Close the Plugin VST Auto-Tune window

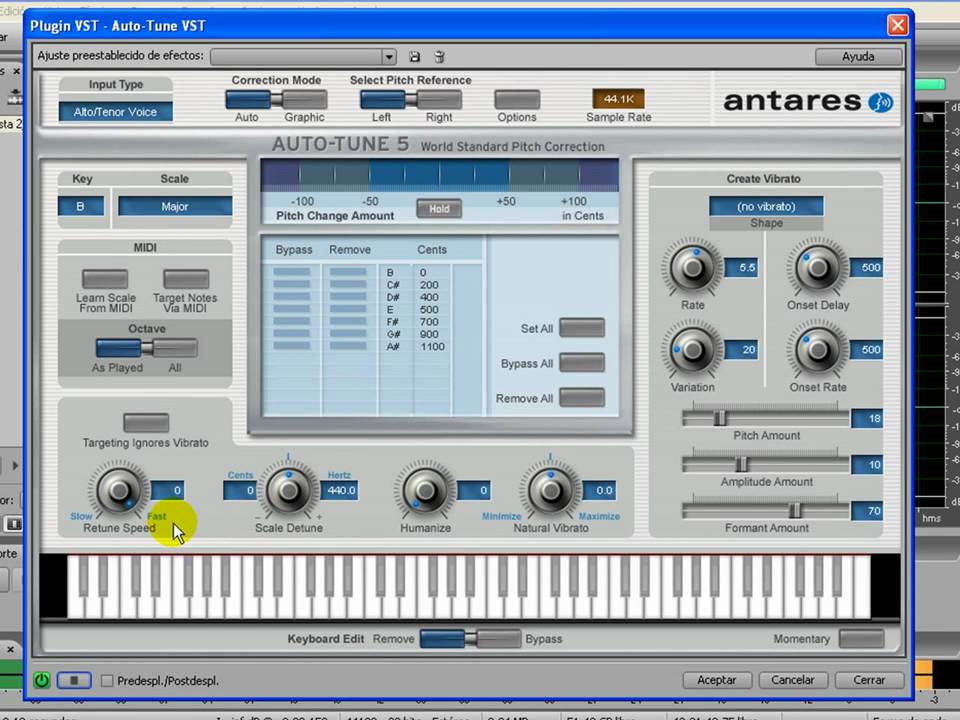click(x=897, y=25)
